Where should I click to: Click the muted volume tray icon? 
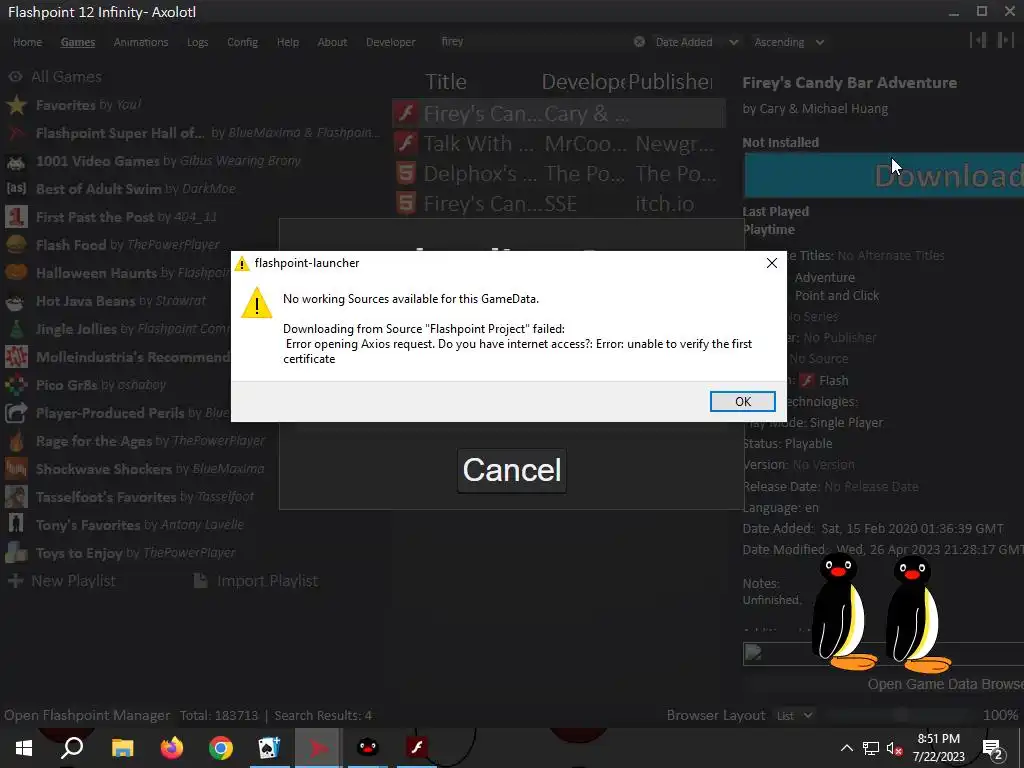click(x=894, y=748)
